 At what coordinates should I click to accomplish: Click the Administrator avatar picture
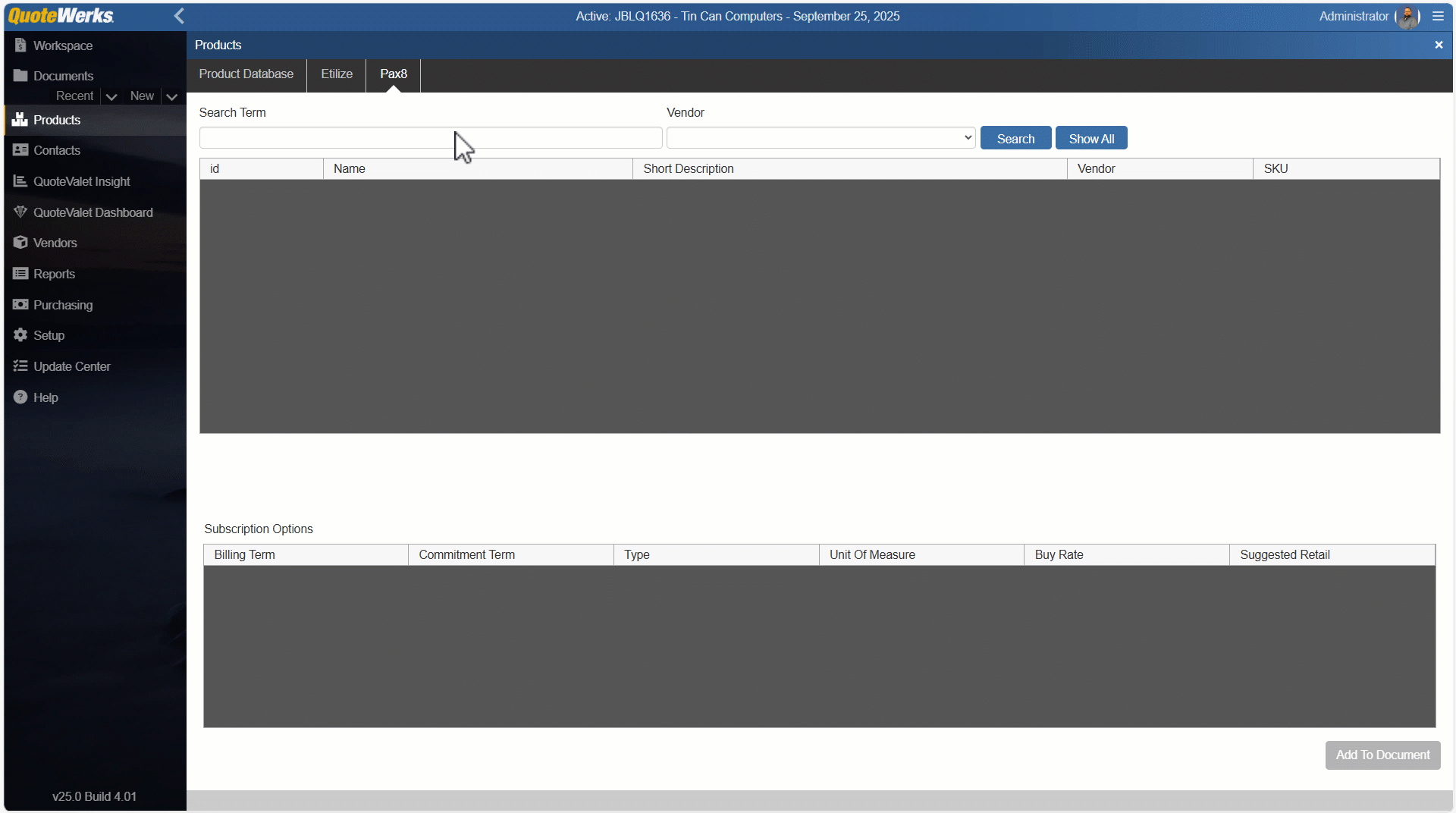1407,17
